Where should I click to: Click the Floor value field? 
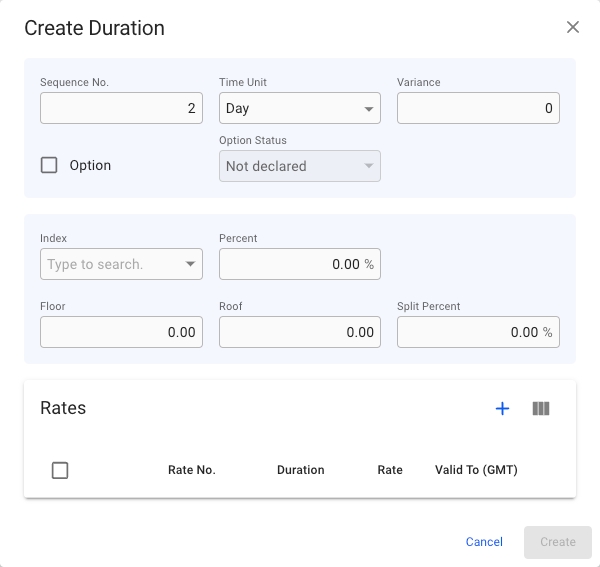coord(121,332)
